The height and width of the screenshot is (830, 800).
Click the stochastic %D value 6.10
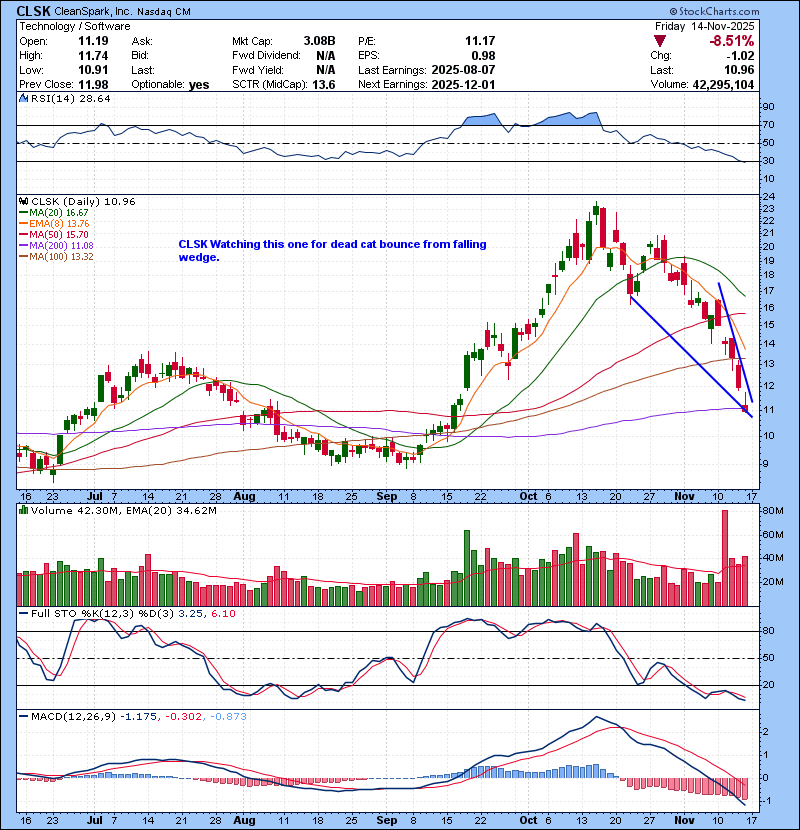click(x=223, y=614)
